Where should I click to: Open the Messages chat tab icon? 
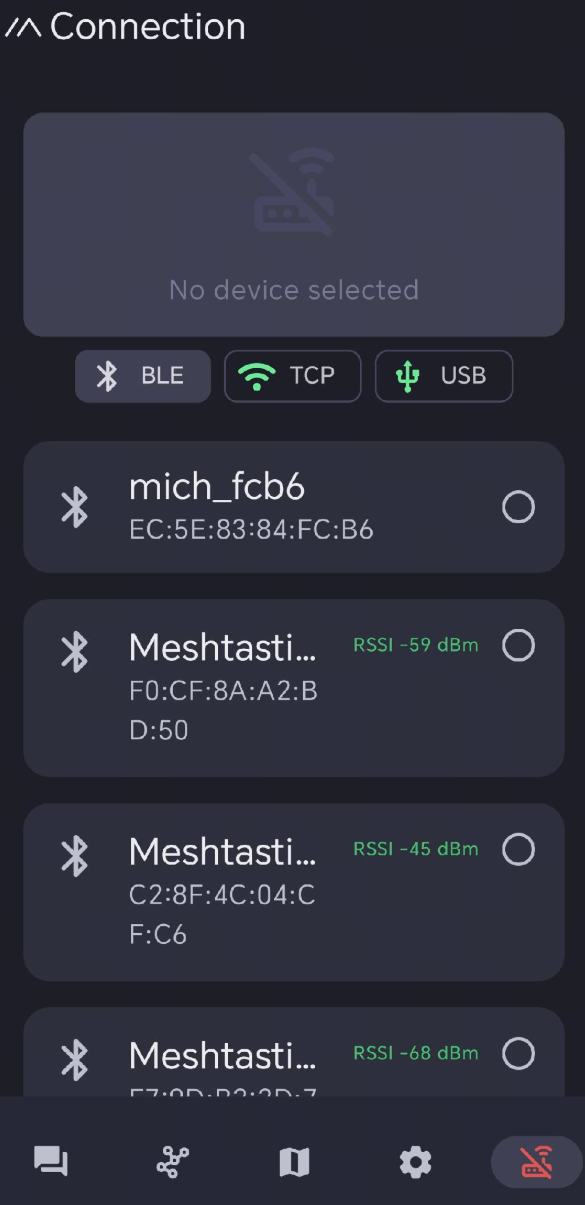click(51, 1162)
